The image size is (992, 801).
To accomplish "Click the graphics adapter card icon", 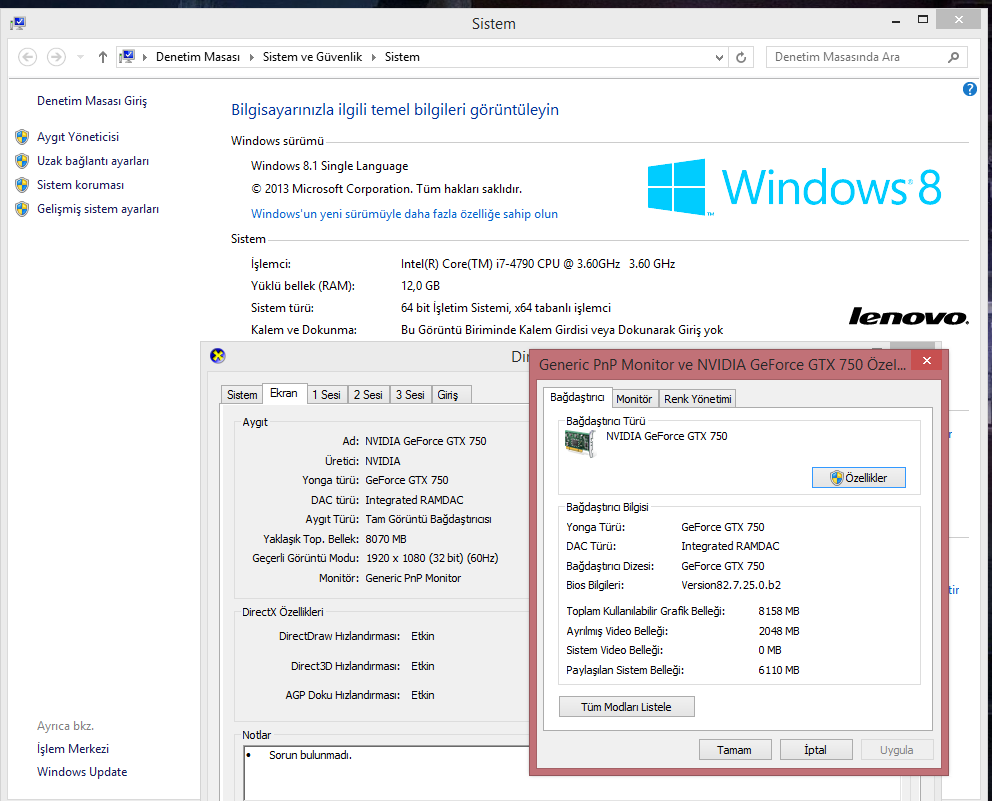I will 580,443.
